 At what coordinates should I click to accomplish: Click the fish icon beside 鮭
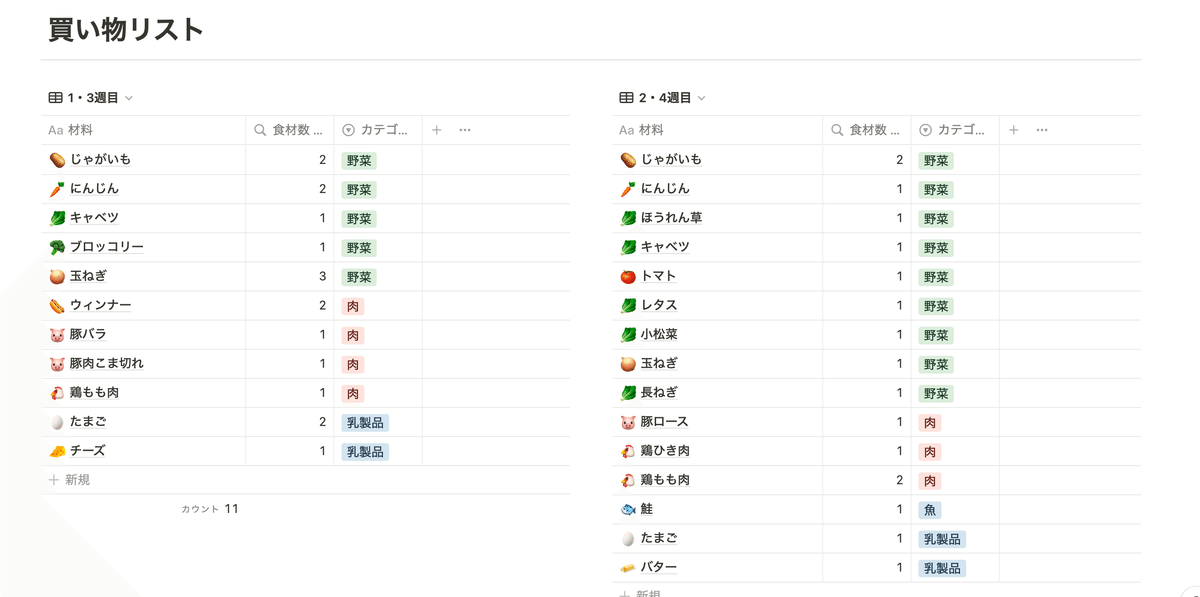[628, 509]
